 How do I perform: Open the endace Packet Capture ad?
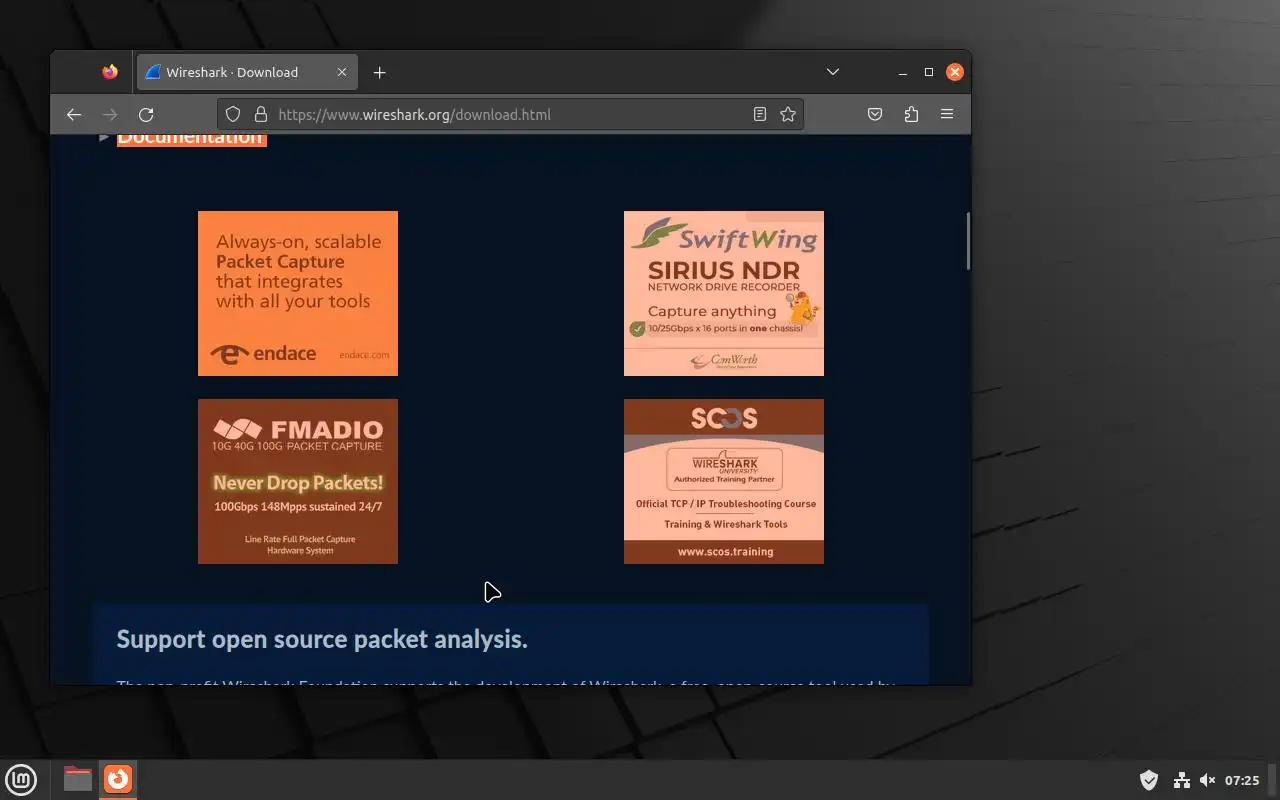tap(298, 293)
